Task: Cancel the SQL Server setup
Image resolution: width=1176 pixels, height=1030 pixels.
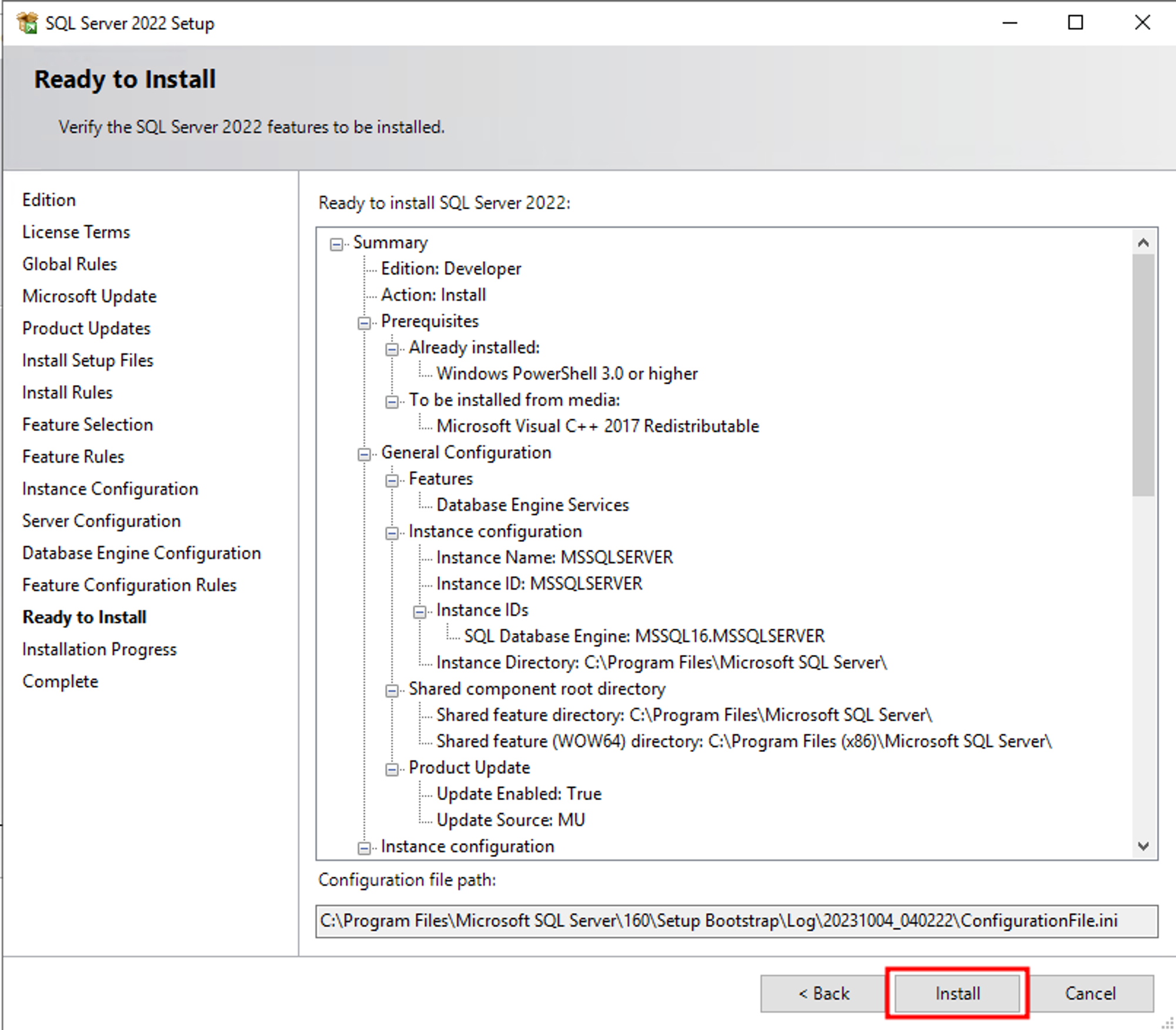Action: click(1090, 993)
